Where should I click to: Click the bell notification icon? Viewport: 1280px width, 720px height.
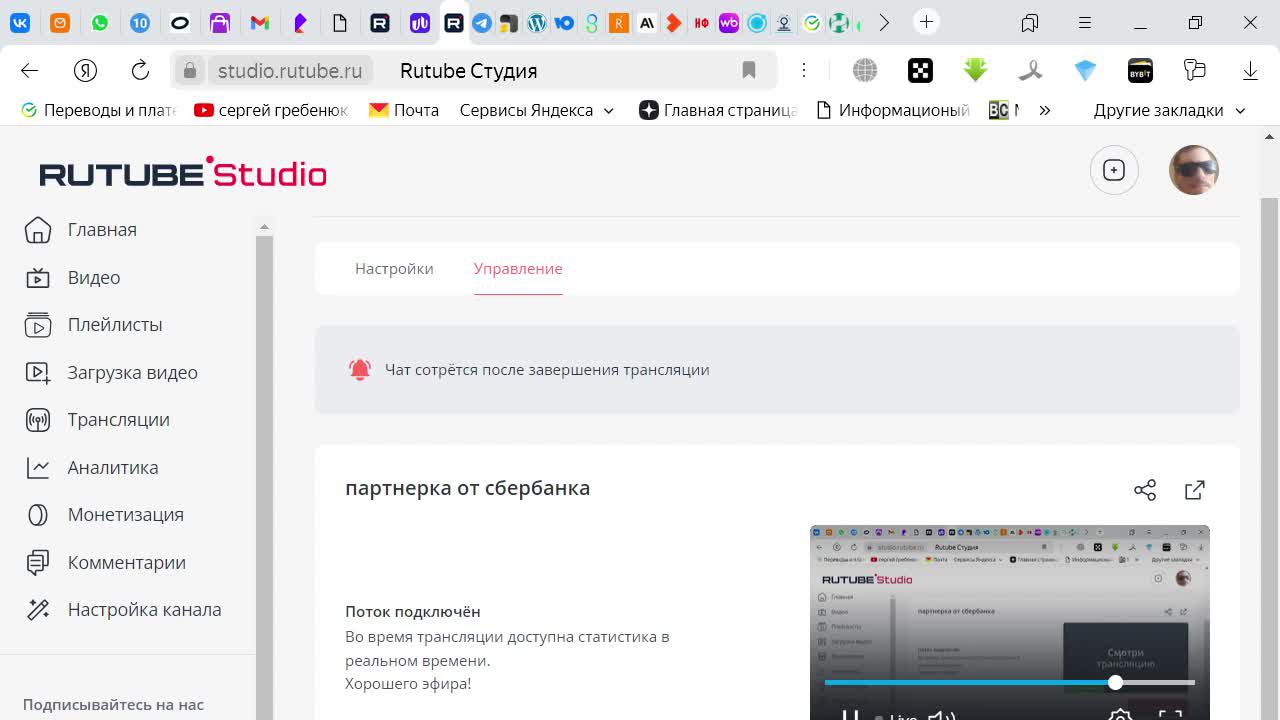[x=360, y=370]
